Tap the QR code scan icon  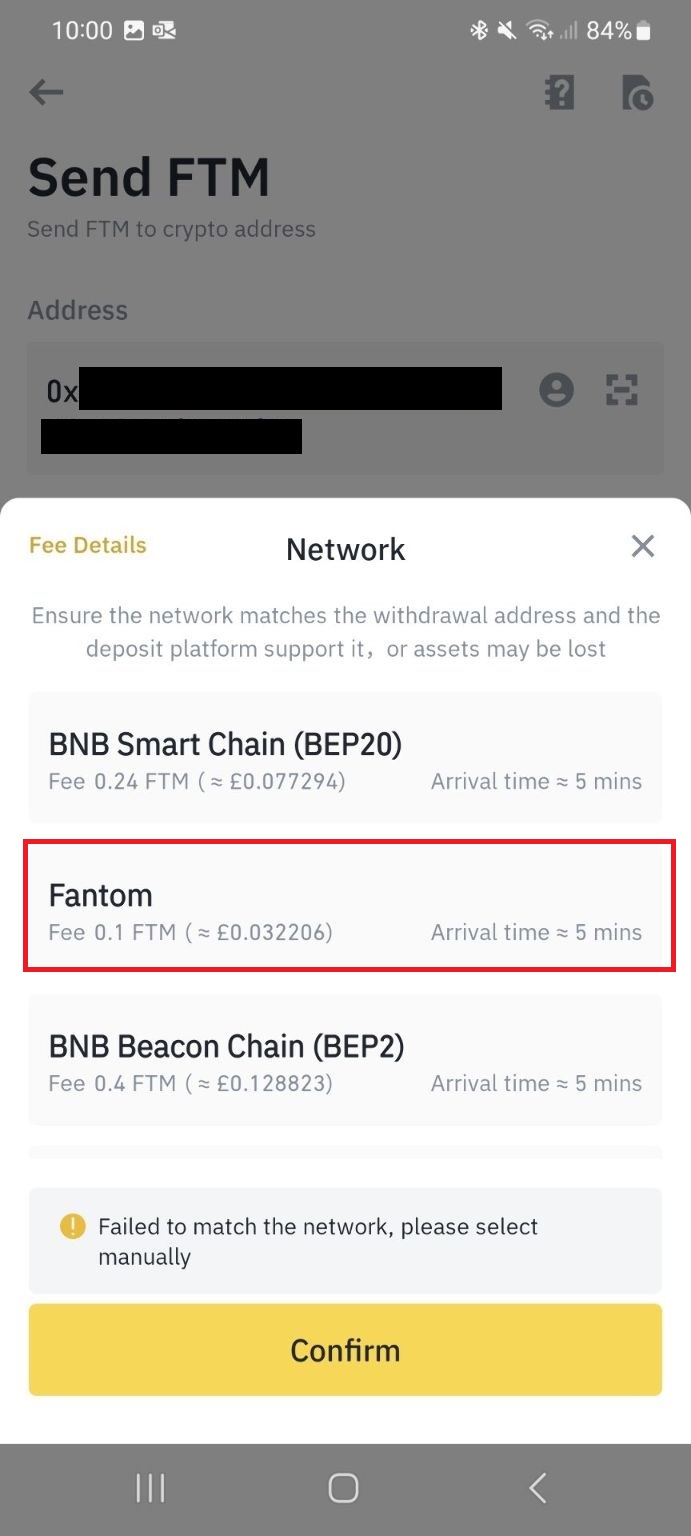[x=621, y=389]
